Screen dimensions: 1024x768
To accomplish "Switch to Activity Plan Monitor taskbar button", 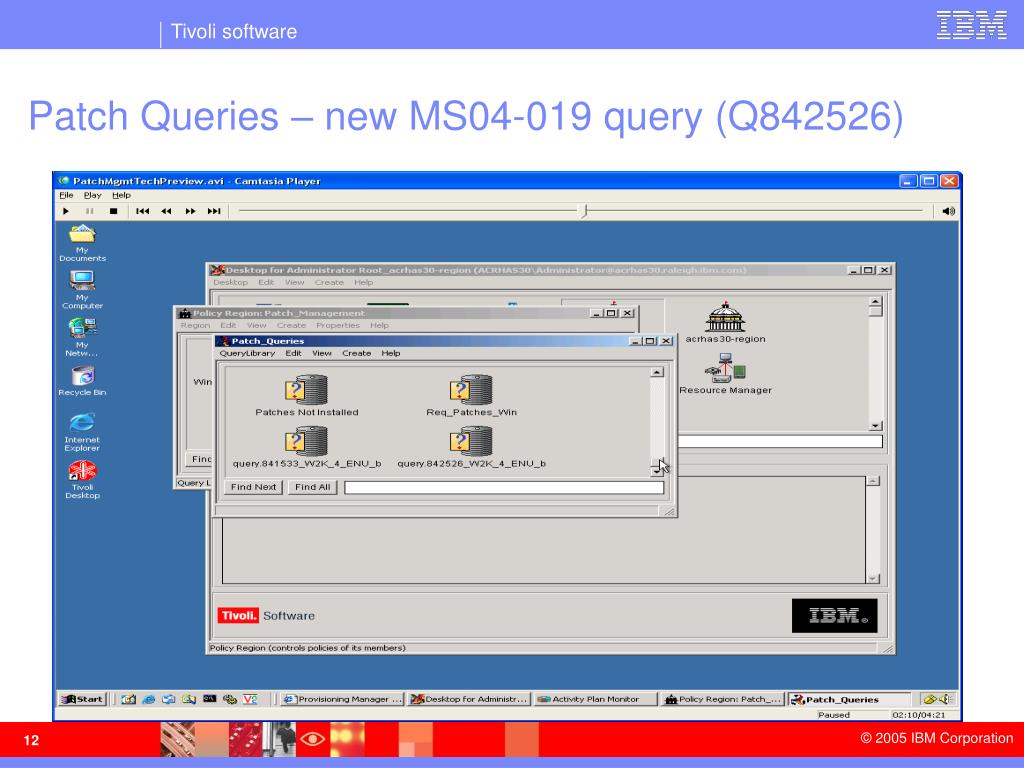I will tap(596, 699).
